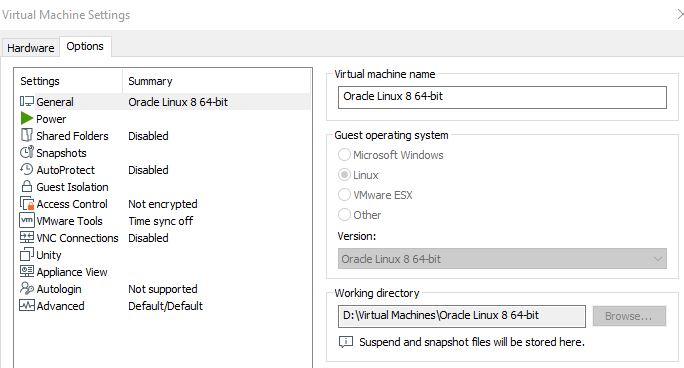Select the Linux radio button
The width and height of the screenshot is (684, 368).
(x=344, y=175)
